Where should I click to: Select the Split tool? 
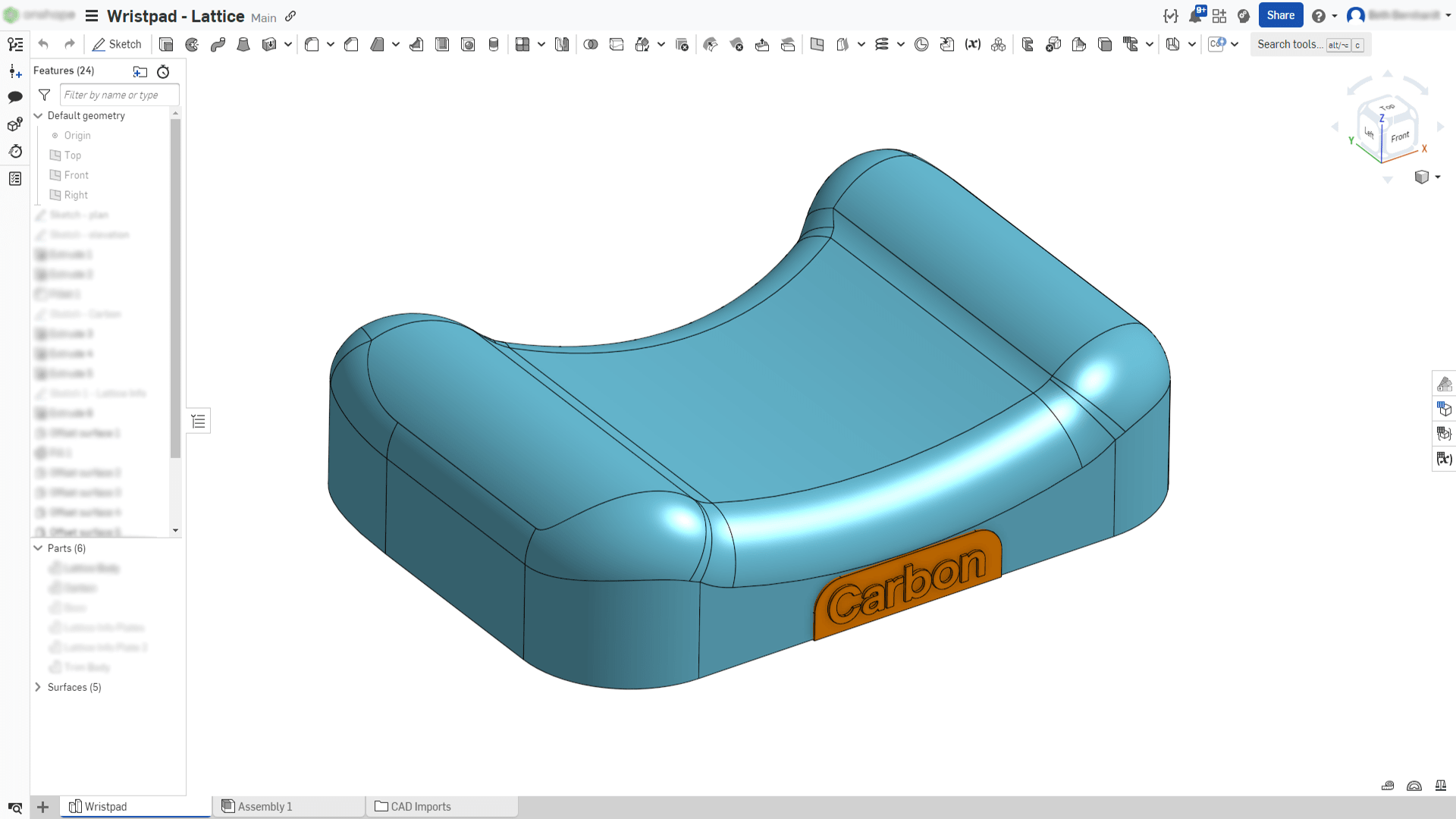tap(617, 45)
